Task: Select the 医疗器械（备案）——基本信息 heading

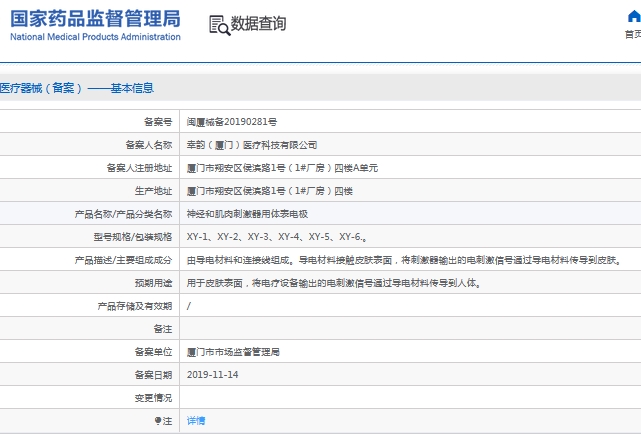Action: [77, 88]
